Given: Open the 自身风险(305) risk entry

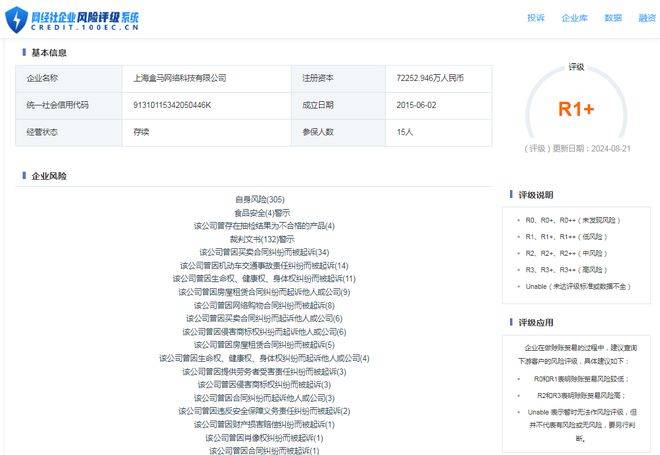Looking at the screenshot, I should 260,199.
